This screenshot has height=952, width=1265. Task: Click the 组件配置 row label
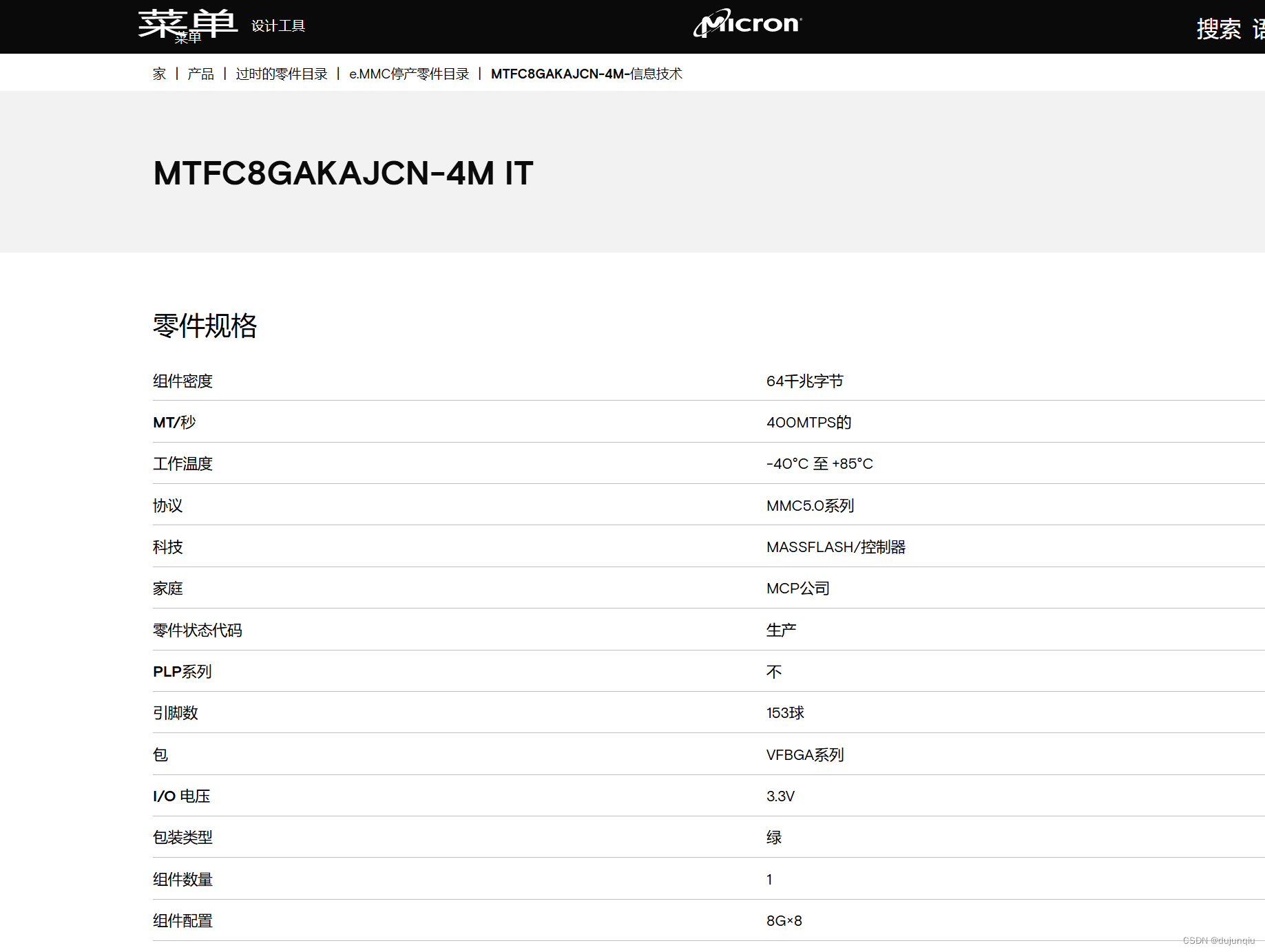coord(182,920)
